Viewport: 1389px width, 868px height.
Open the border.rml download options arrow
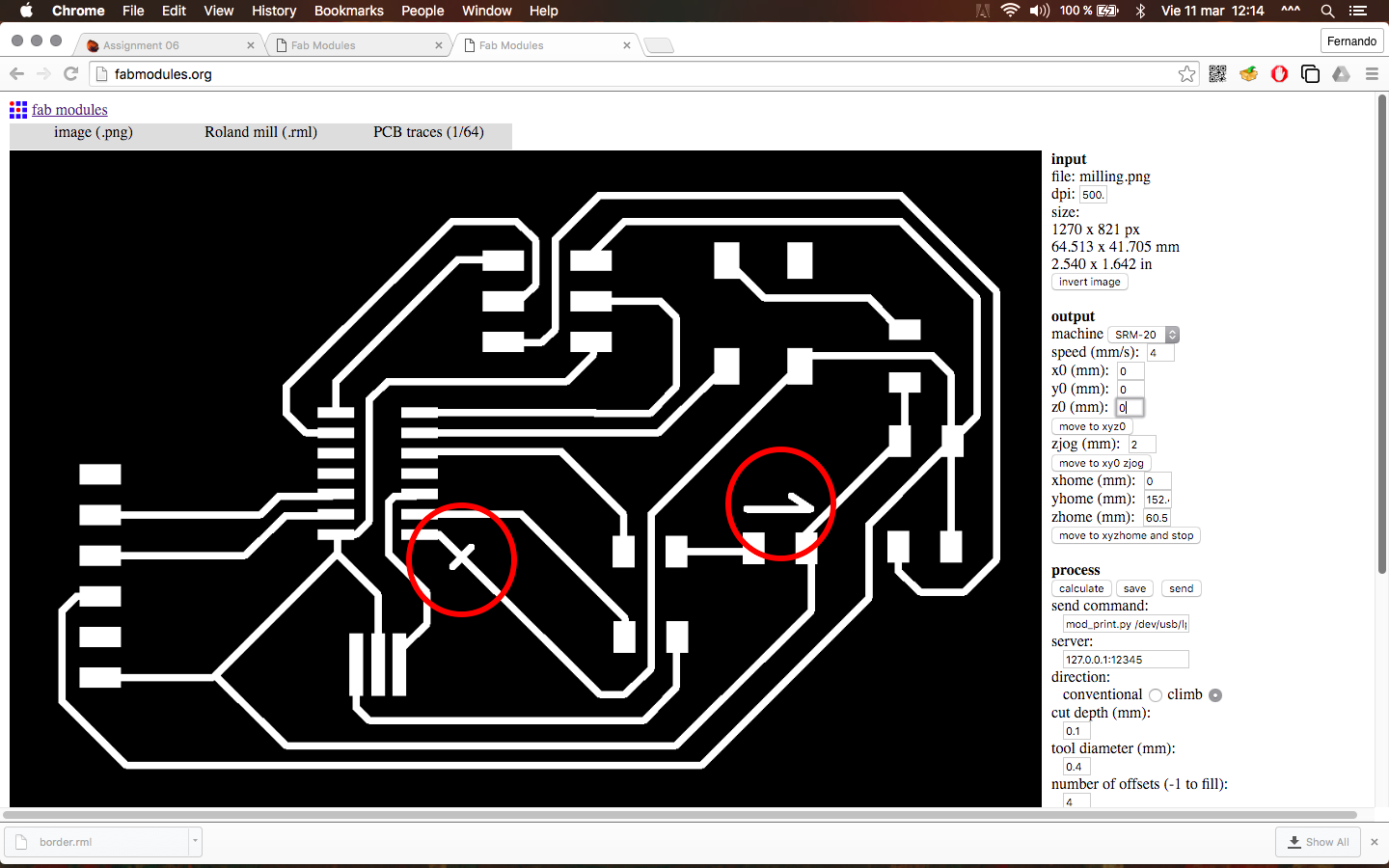tap(195, 841)
